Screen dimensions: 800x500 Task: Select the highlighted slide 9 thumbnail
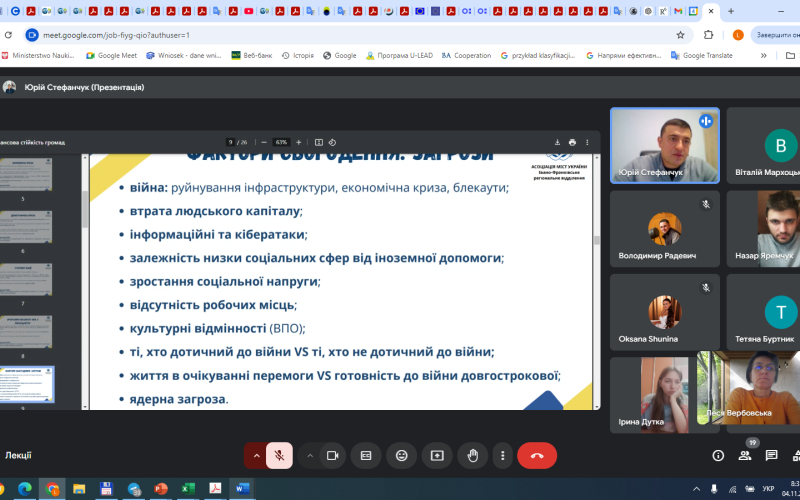(26, 384)
